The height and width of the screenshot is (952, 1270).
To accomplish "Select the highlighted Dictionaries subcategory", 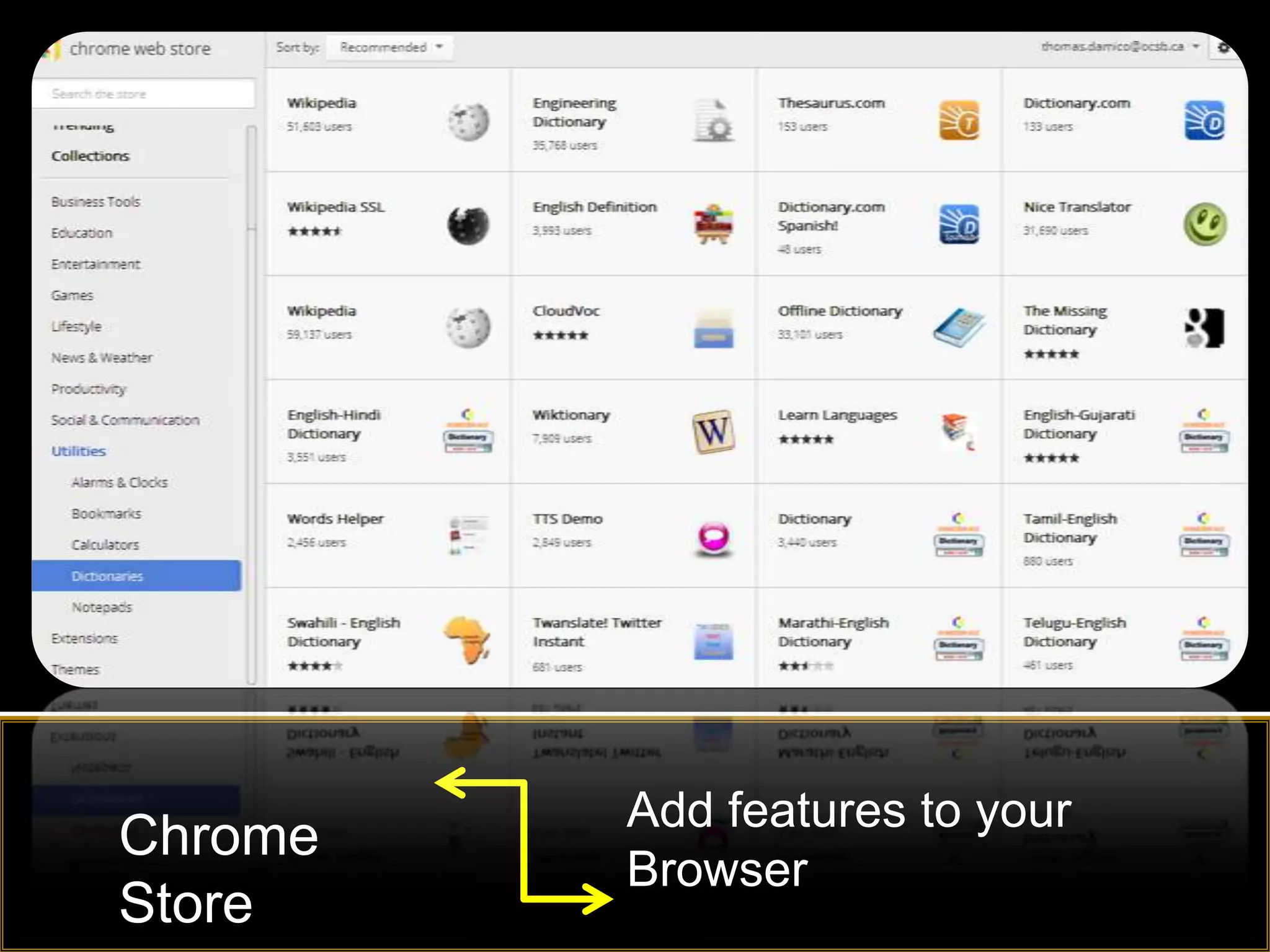I will pos(136,576).
